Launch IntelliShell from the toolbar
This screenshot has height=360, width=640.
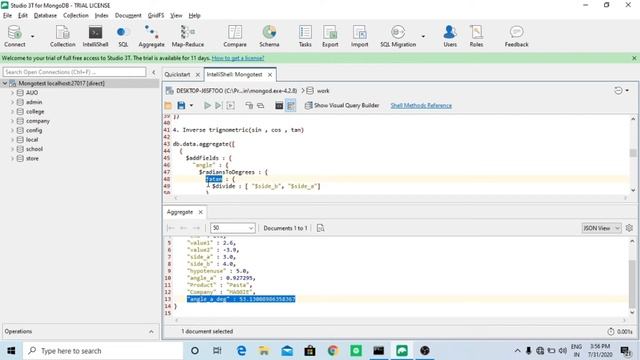click(95, 36)
